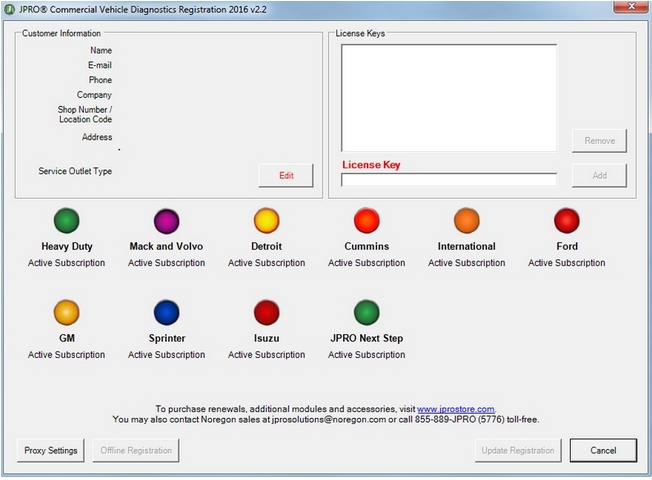Click the green Heavy Duty status indicator
The height and width of the screenshot is (480, 652).
(67, 220)
